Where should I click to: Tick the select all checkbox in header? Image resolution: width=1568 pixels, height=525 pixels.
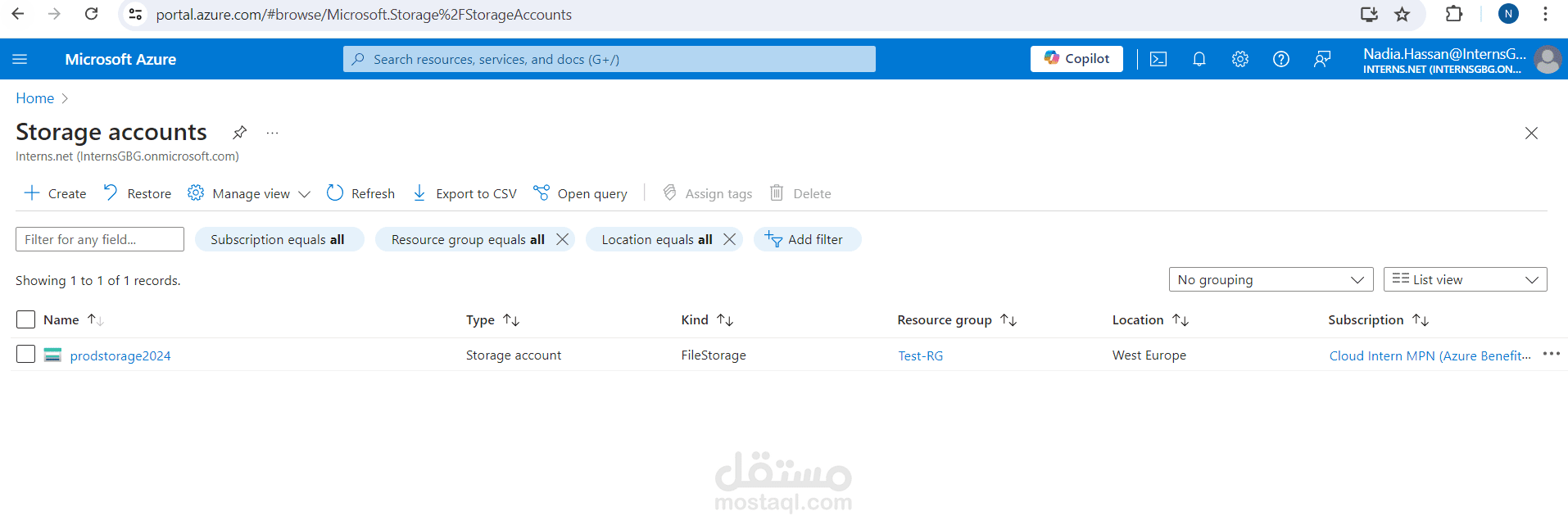tap(26, 319)
